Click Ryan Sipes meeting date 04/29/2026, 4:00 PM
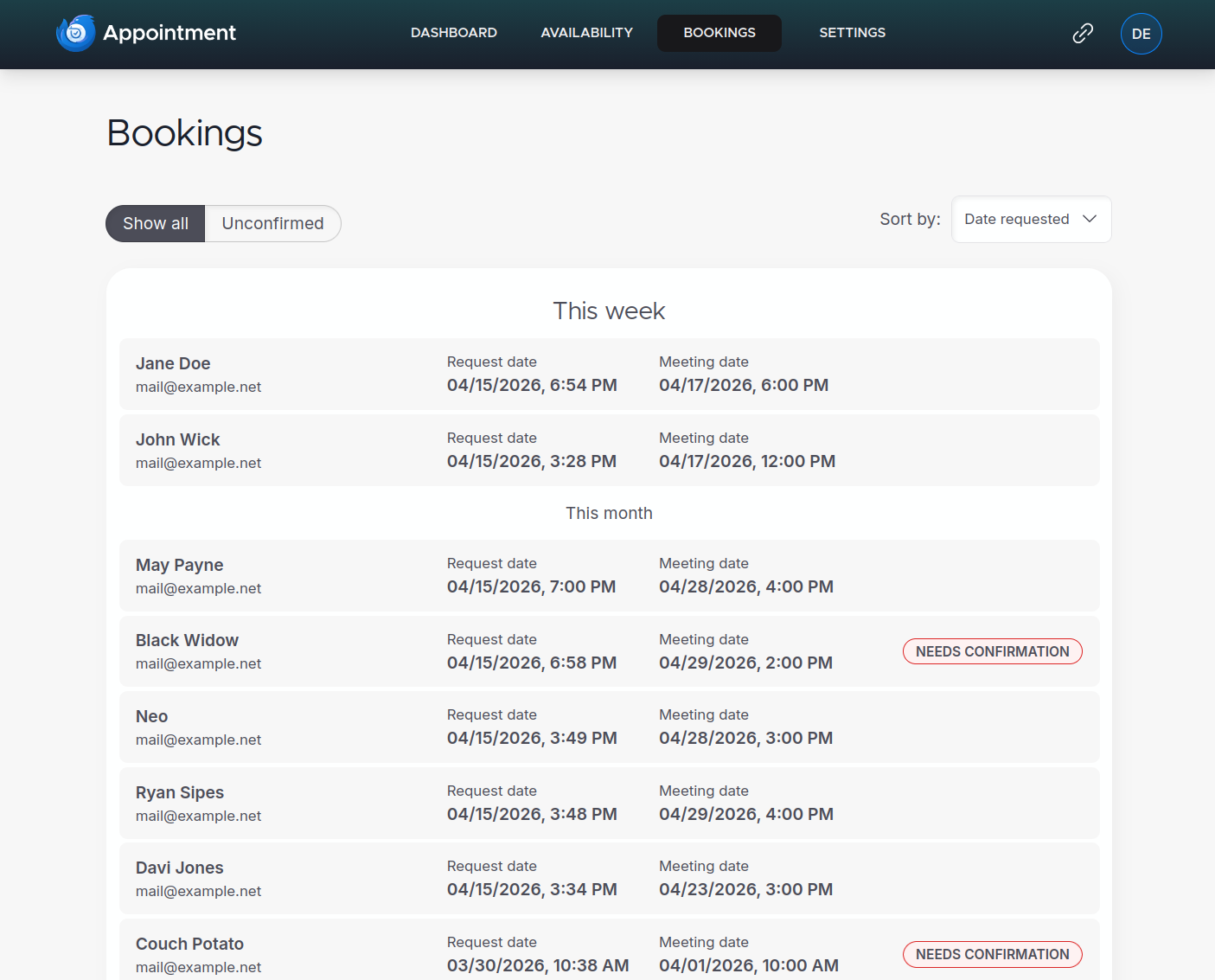Image resolution: width=1215 pixels, height=980 pixels. click(x=746, y=814)
